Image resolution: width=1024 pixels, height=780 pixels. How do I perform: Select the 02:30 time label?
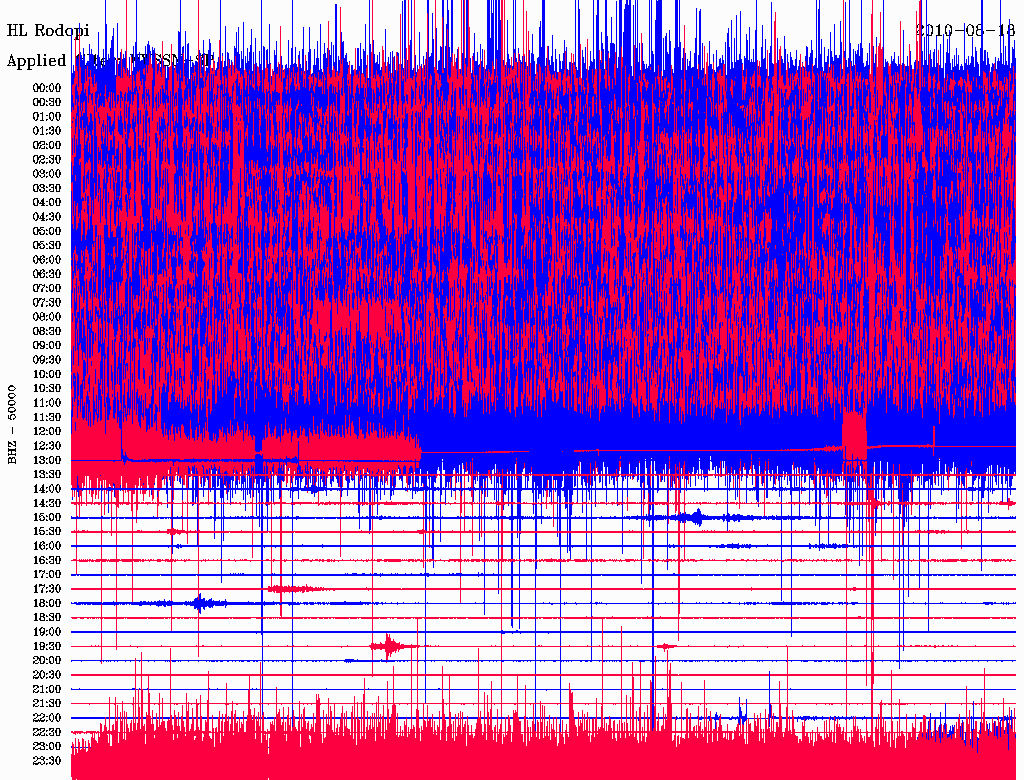click(46, 160)
